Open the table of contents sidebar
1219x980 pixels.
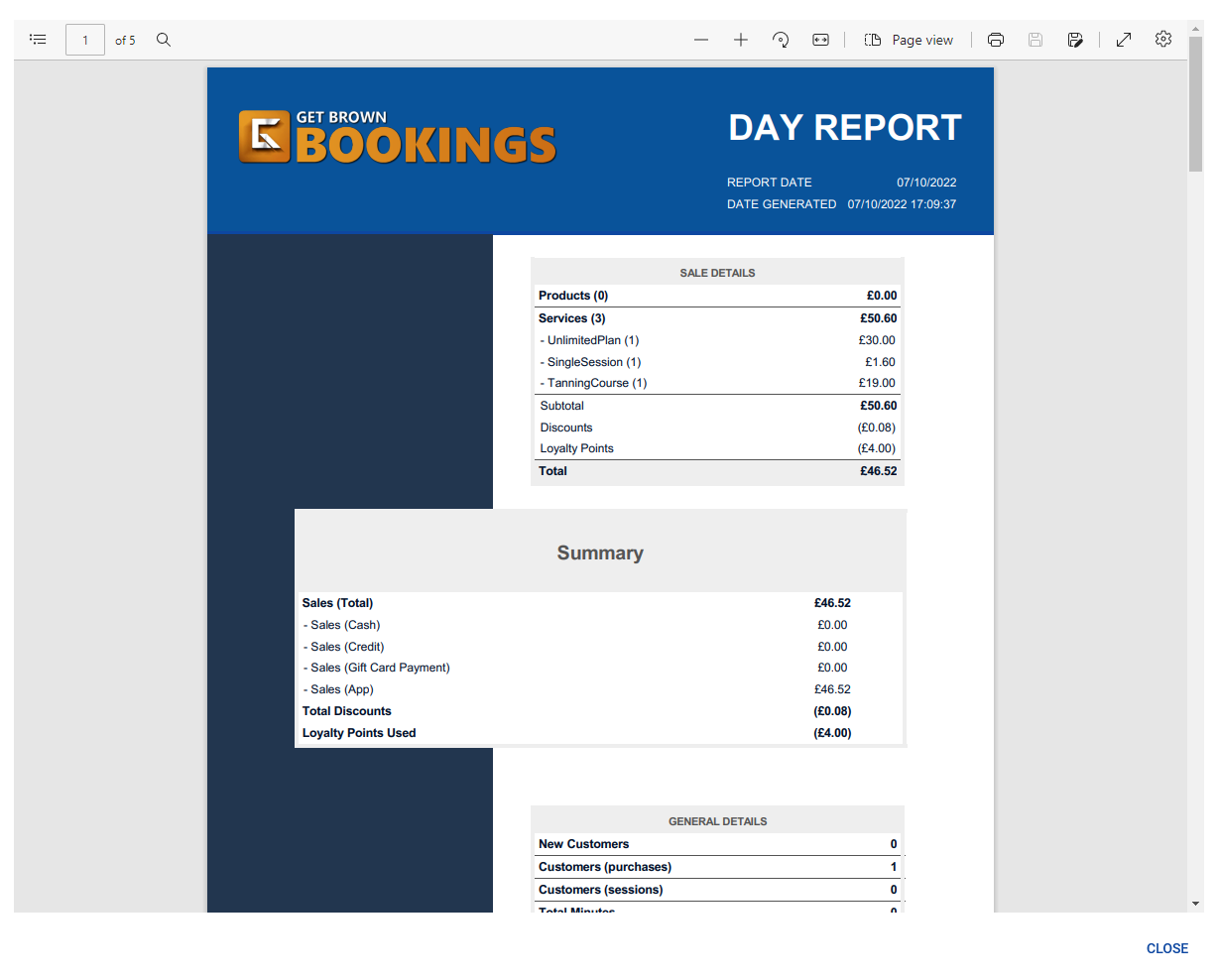tap(38, 40)
